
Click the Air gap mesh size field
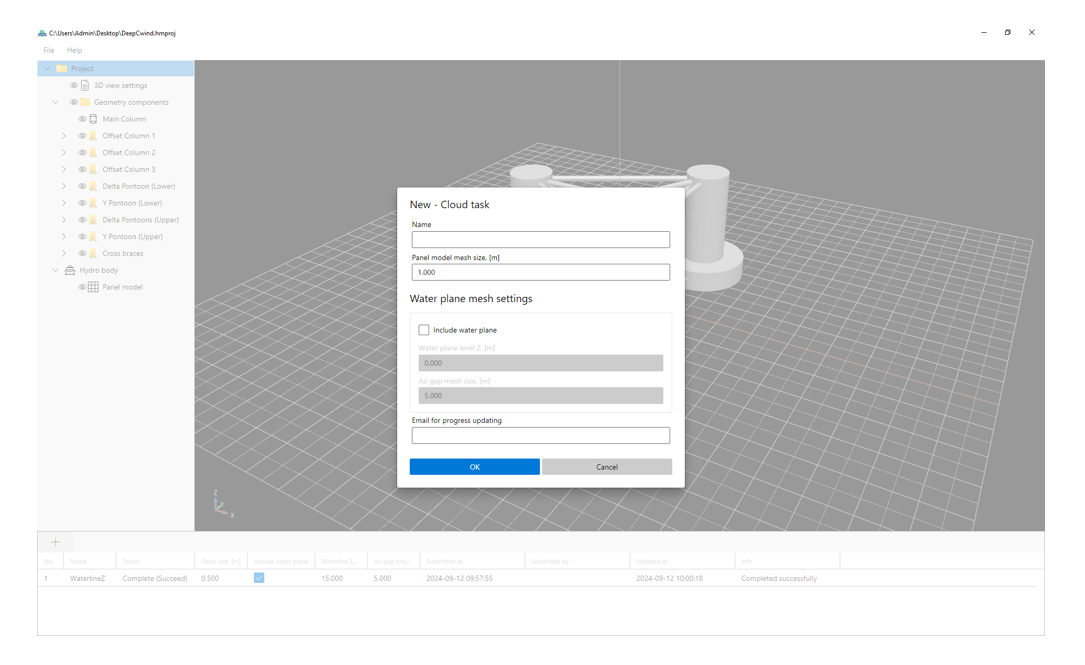(x=540, y=396)
